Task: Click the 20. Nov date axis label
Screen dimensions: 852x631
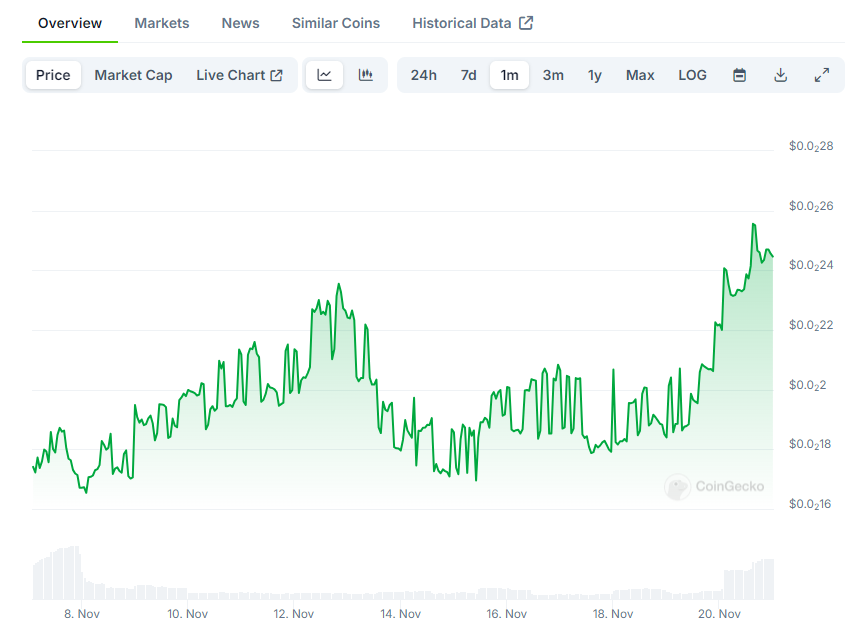Action: tap(719, 614)
